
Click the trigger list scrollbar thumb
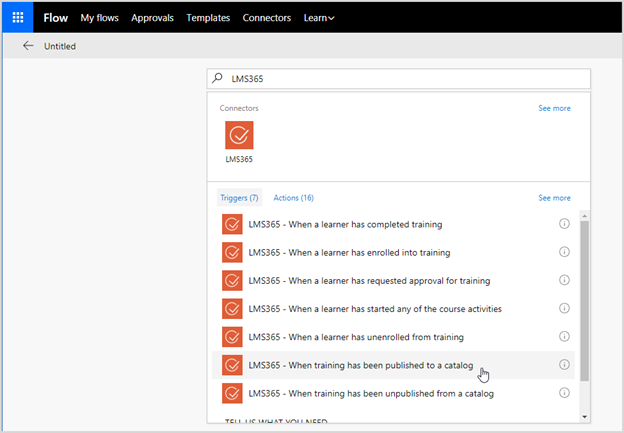584,301
